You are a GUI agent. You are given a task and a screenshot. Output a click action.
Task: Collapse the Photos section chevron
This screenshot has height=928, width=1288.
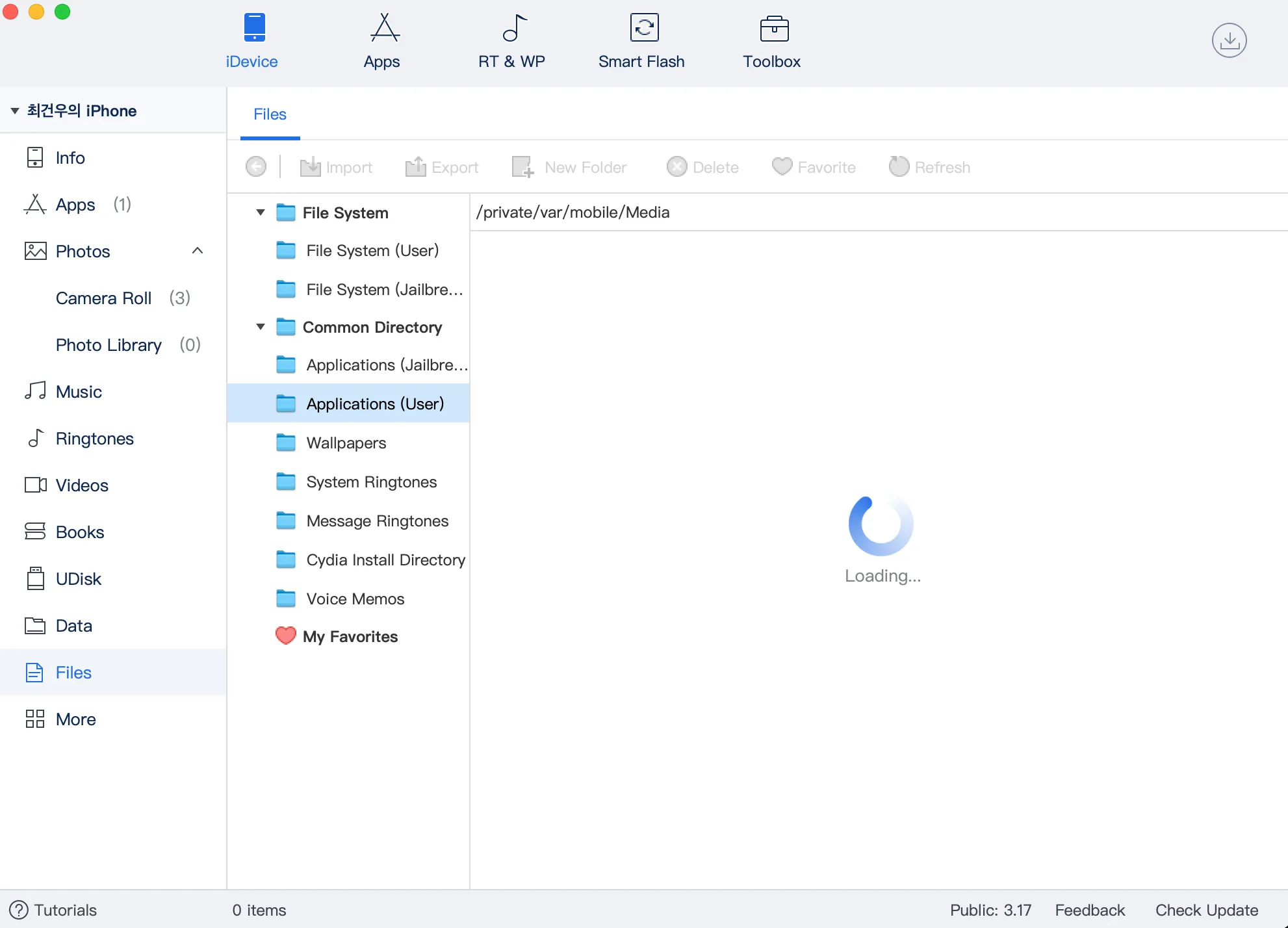coord(198,251)
